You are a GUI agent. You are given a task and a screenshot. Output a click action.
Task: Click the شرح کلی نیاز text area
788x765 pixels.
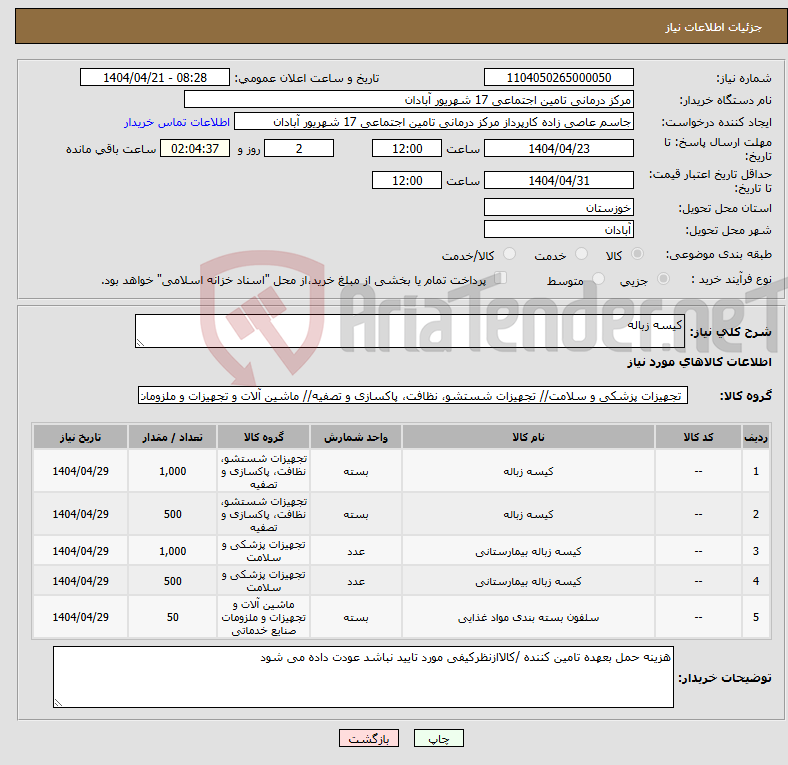[410, 331]
